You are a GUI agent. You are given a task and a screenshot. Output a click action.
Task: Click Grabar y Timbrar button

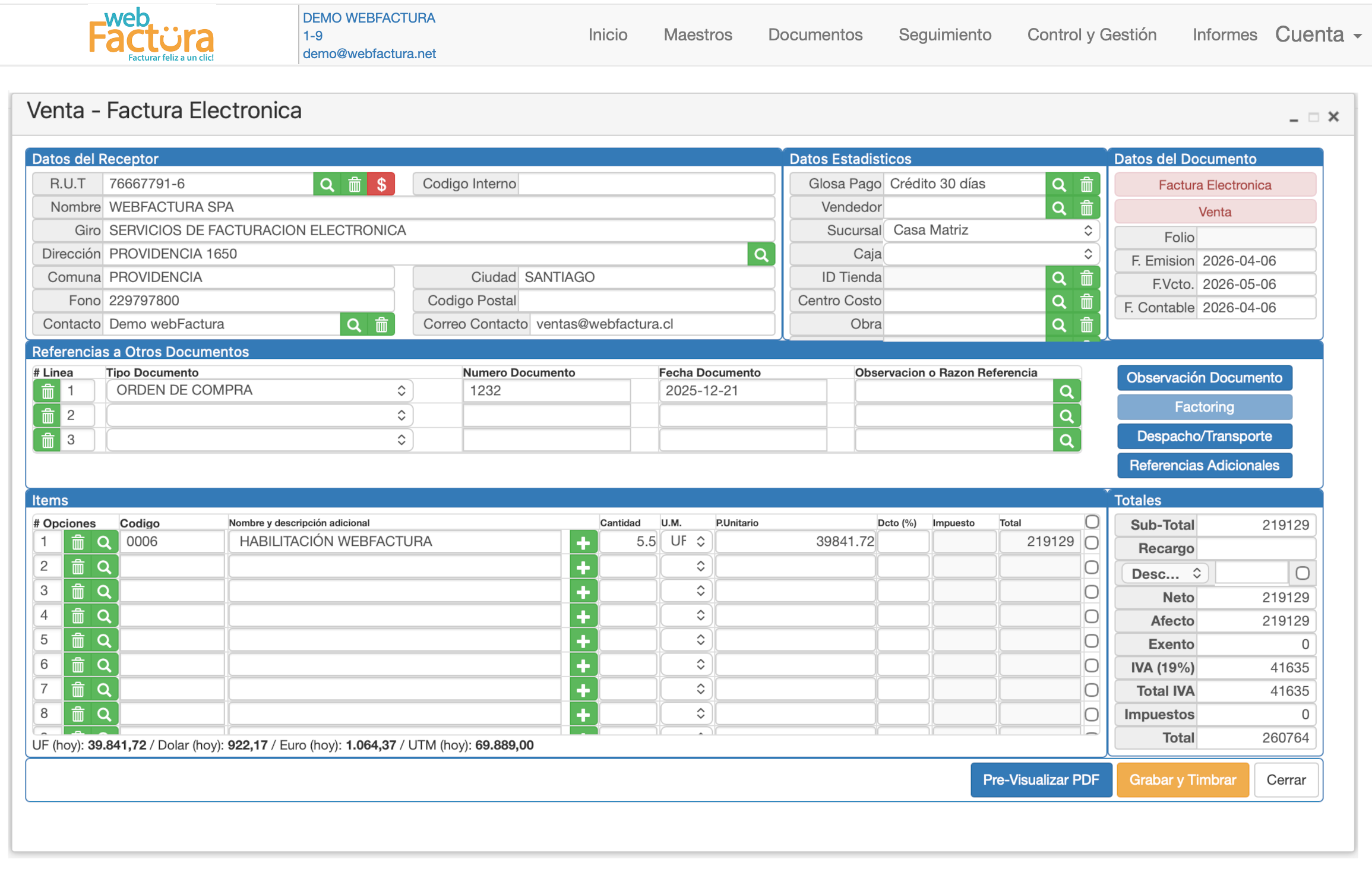pyautogui.click(x=1182, y=780)
